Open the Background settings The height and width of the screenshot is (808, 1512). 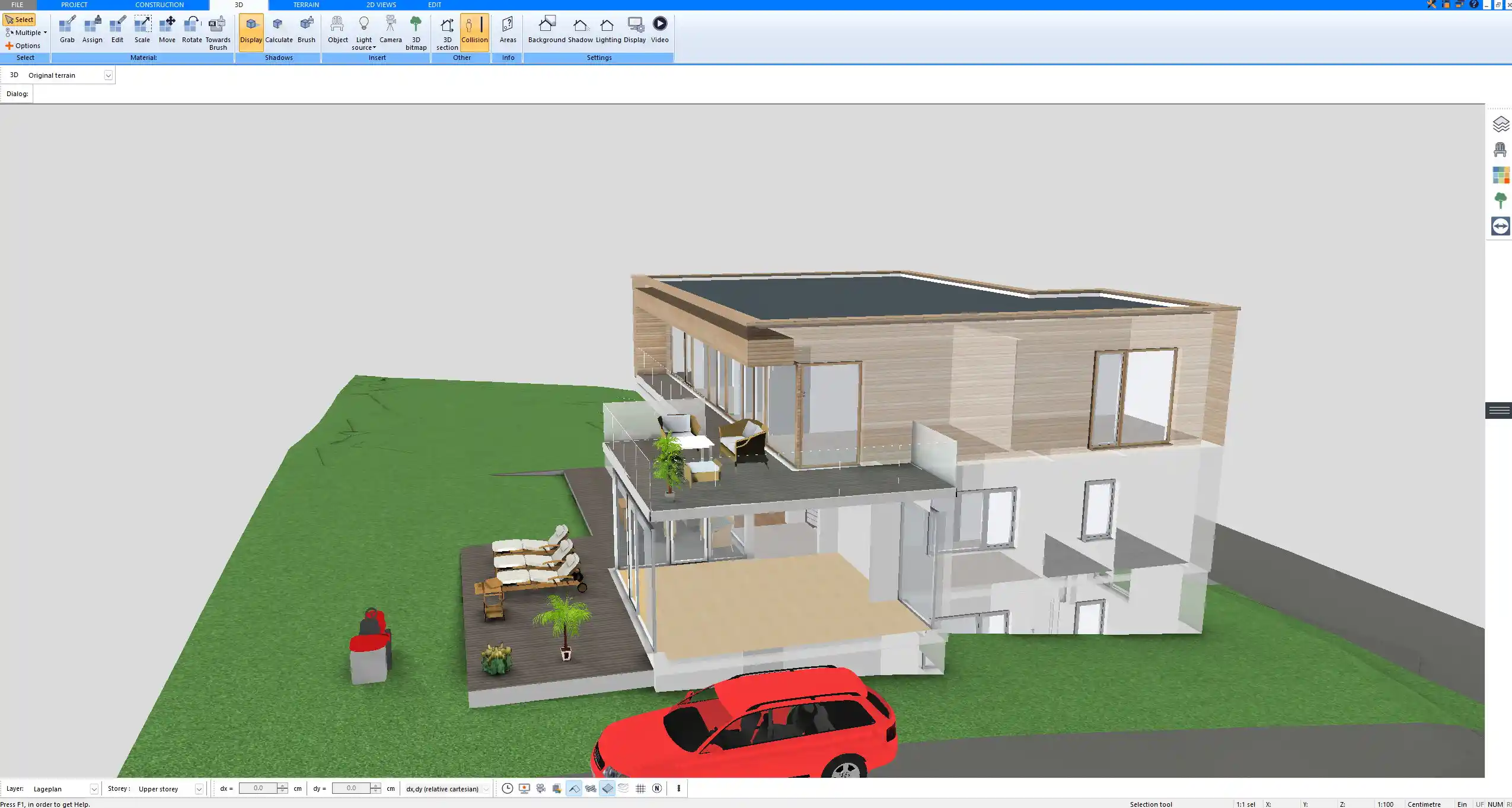click(x=546, y=28)
